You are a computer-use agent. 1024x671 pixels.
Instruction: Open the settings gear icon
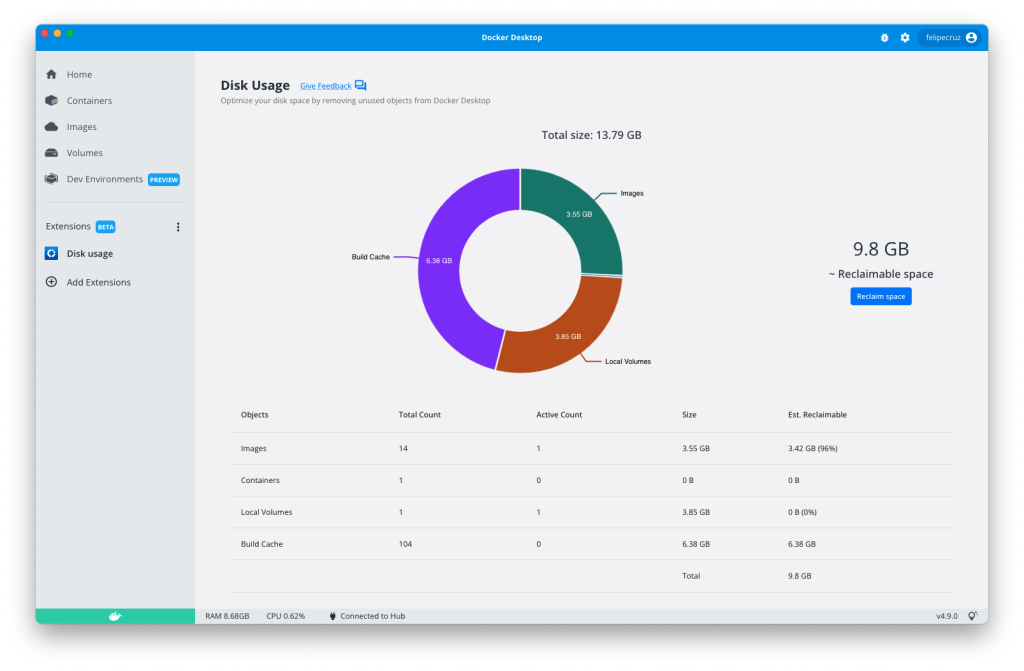[x=904, y=38]
